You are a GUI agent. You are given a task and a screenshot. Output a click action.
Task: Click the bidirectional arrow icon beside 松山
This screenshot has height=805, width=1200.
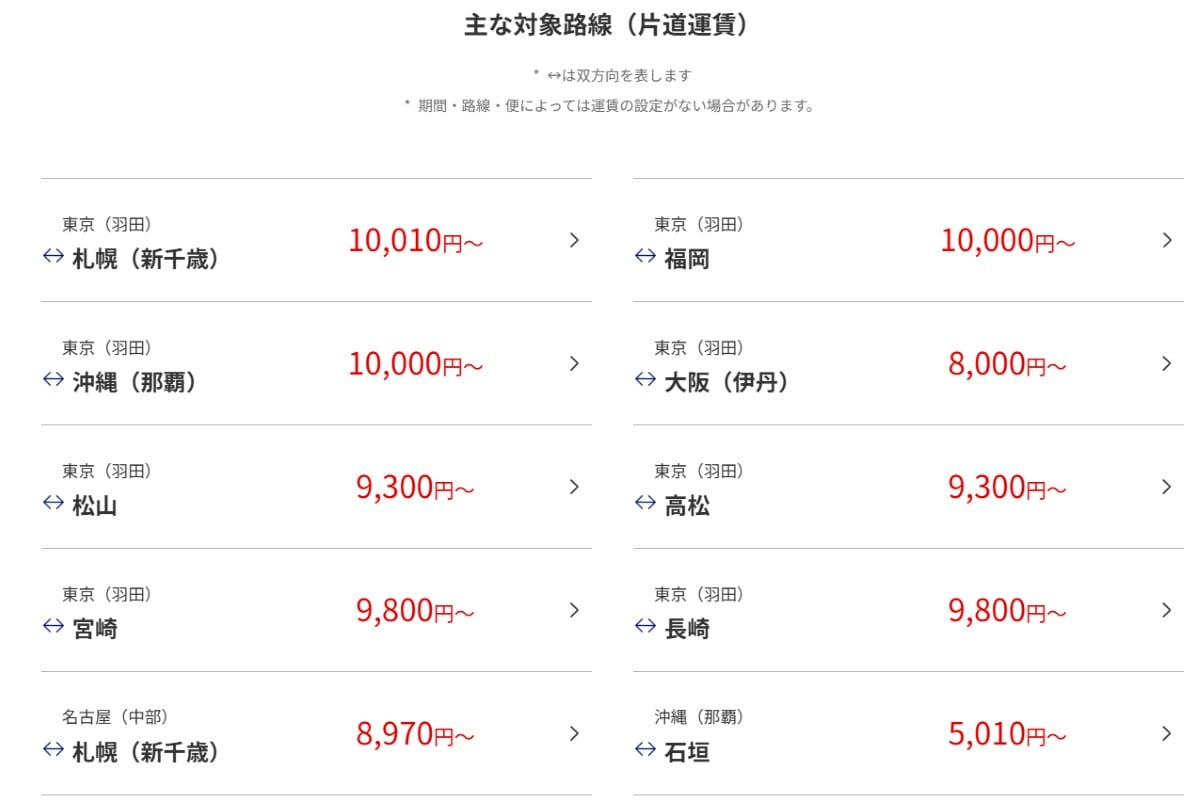53,503
